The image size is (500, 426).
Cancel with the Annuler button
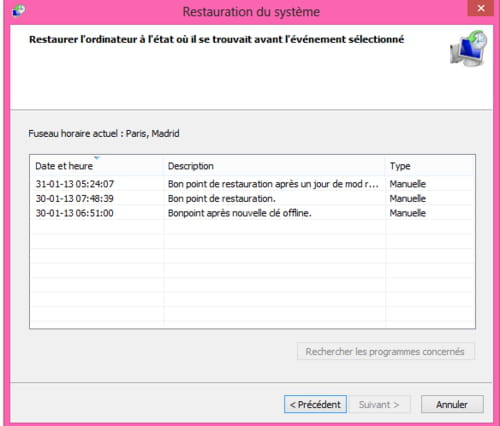452,404
